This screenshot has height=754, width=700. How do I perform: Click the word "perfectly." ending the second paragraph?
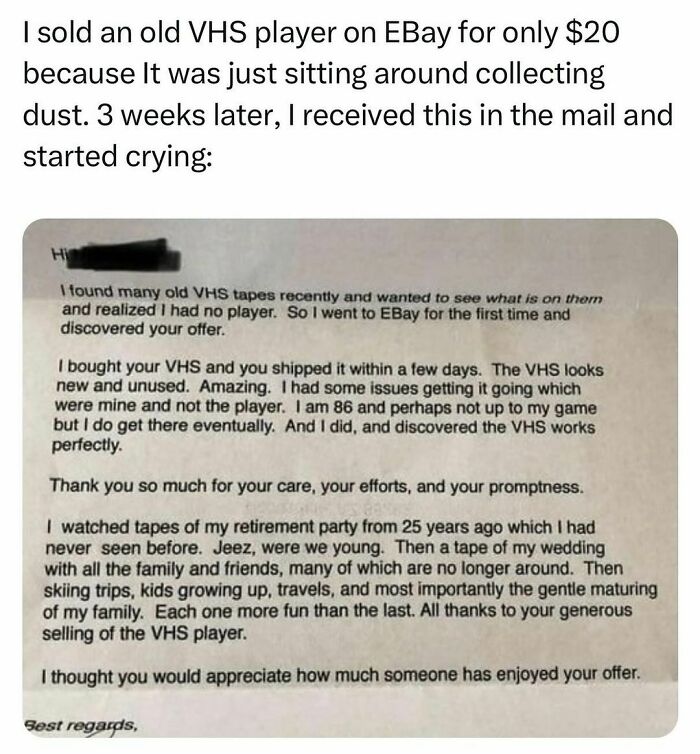coord(87,445)
